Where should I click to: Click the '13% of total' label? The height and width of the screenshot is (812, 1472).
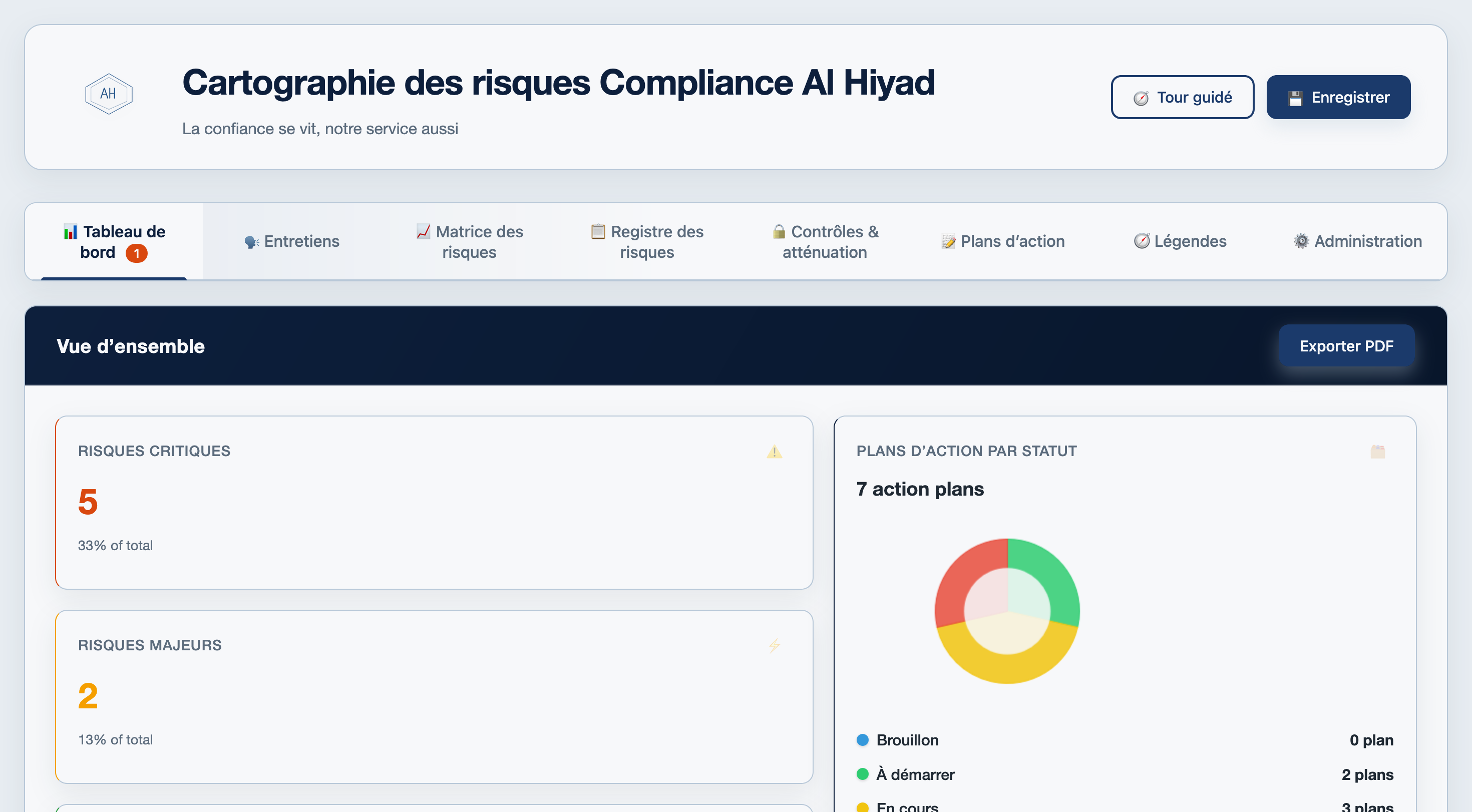click(115, 740)
